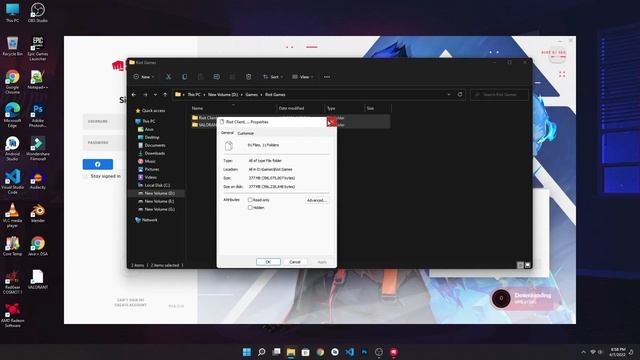The width and height of the screenshot is (640, 360).
Task: Open Advanced attributes in Properties dialog
Action: tap(317, 200)
